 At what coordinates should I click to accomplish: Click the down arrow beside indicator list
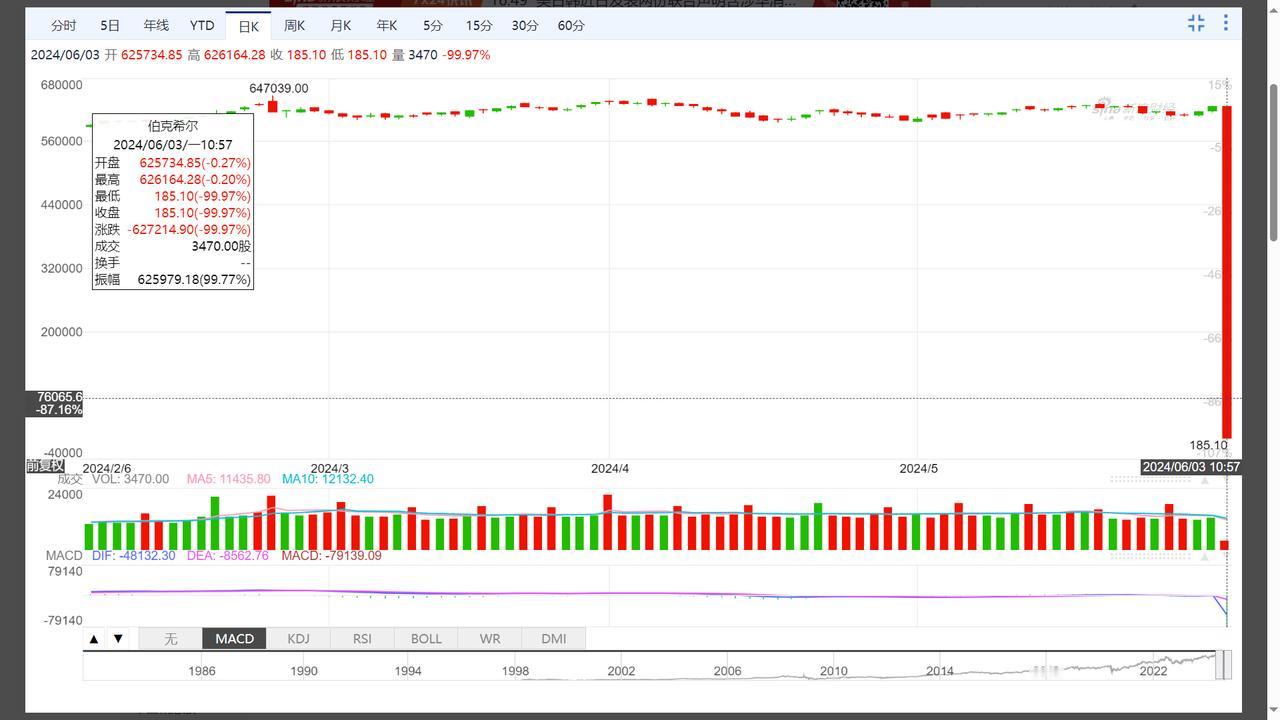118,638
